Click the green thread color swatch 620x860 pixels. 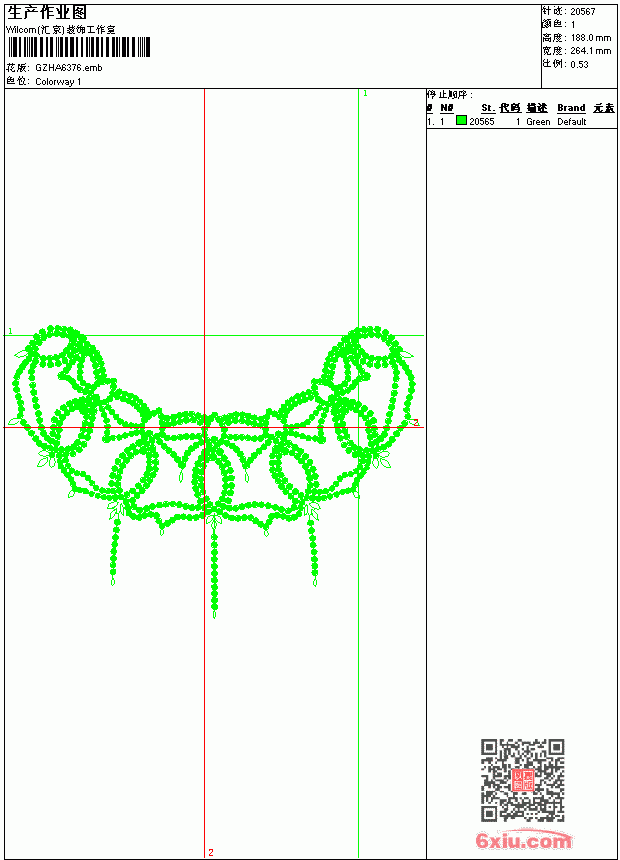tap(461, 121)
